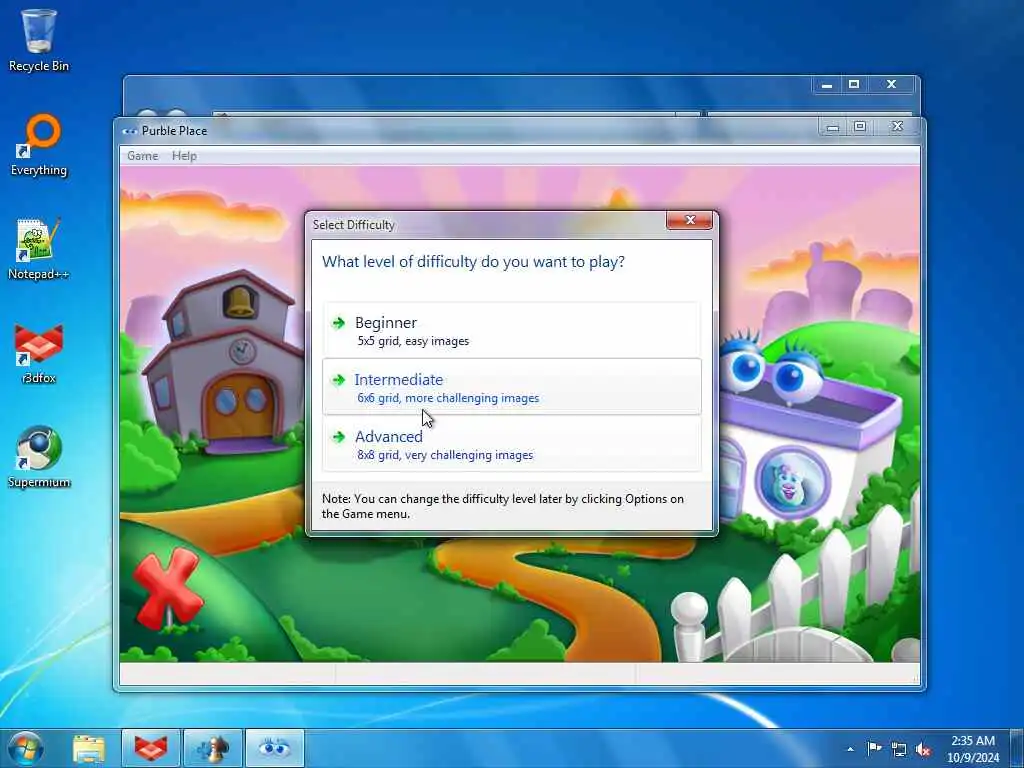This screenshot has width=1024, height=768.
Task: Select the Notepad++ desktop shortcut
Action: 39,249
